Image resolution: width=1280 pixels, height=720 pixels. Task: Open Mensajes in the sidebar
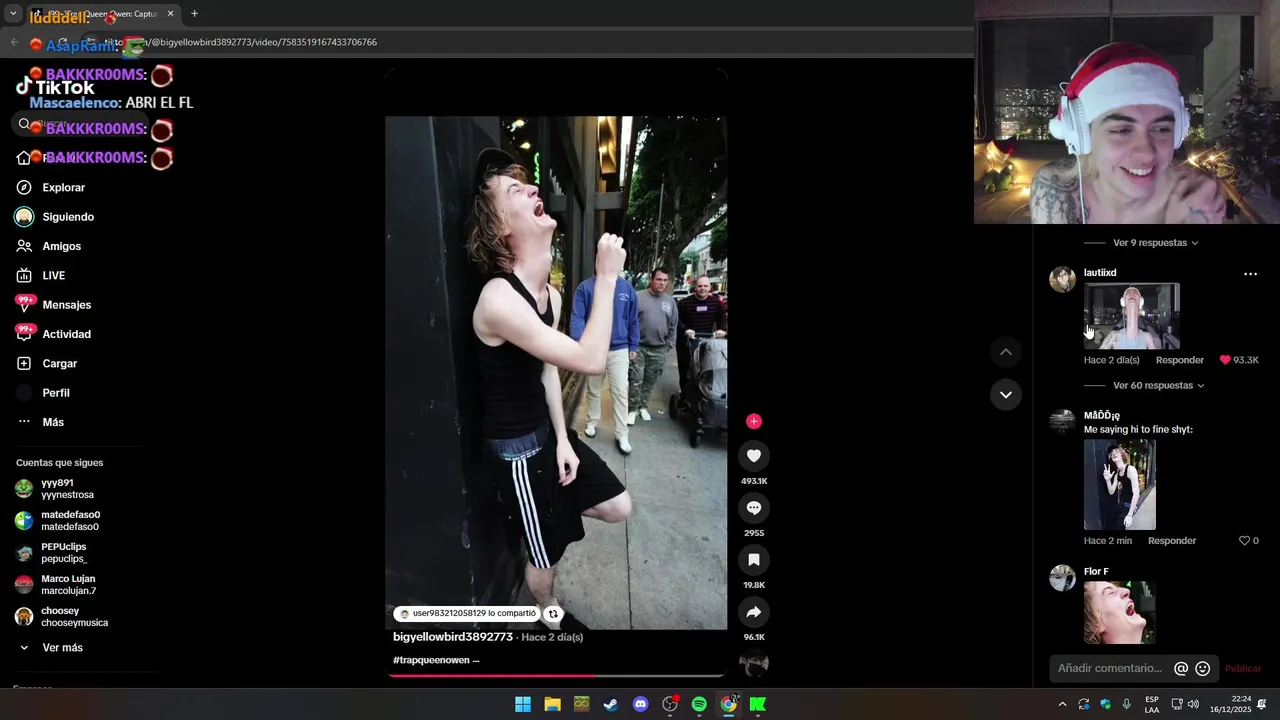[67, 305]
